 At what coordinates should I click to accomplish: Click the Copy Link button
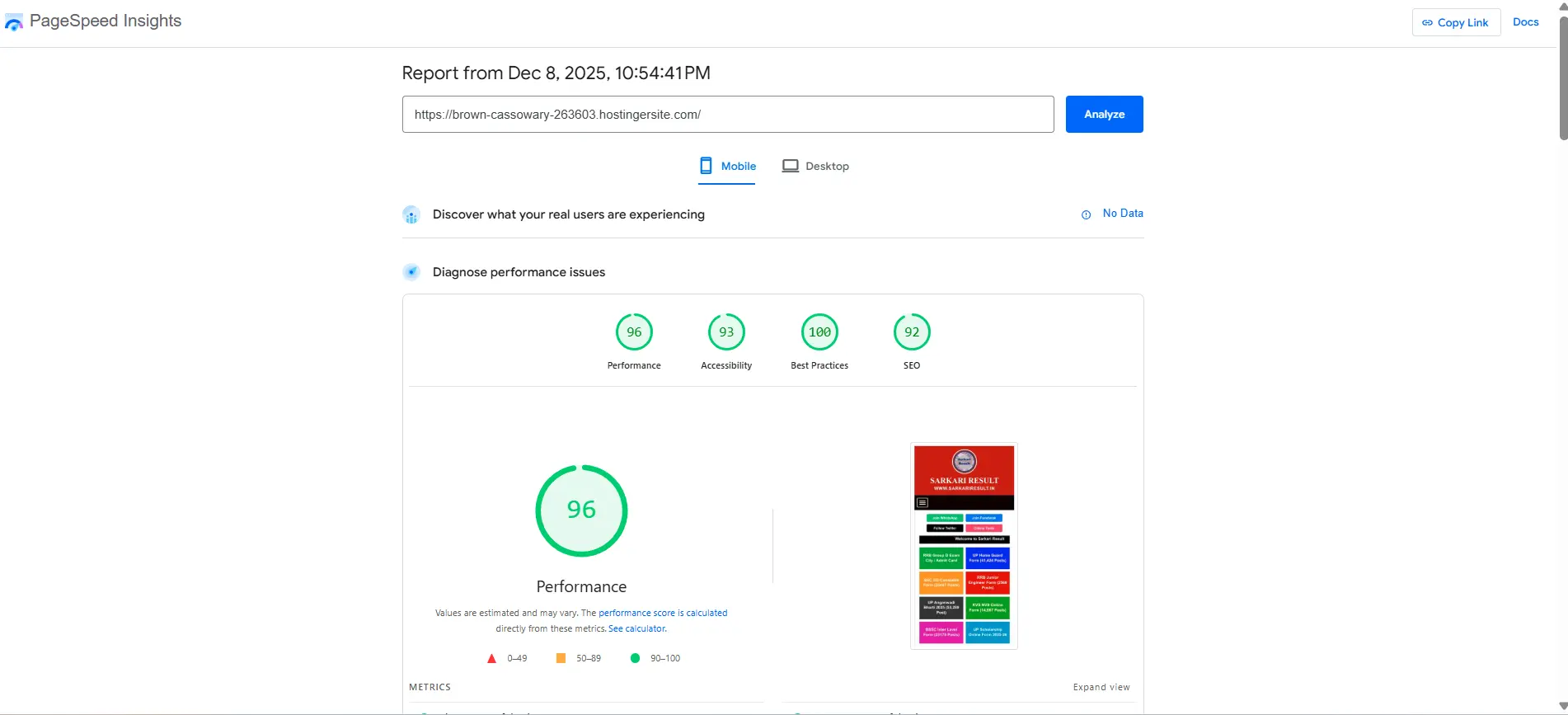[x=1456, y=22]
